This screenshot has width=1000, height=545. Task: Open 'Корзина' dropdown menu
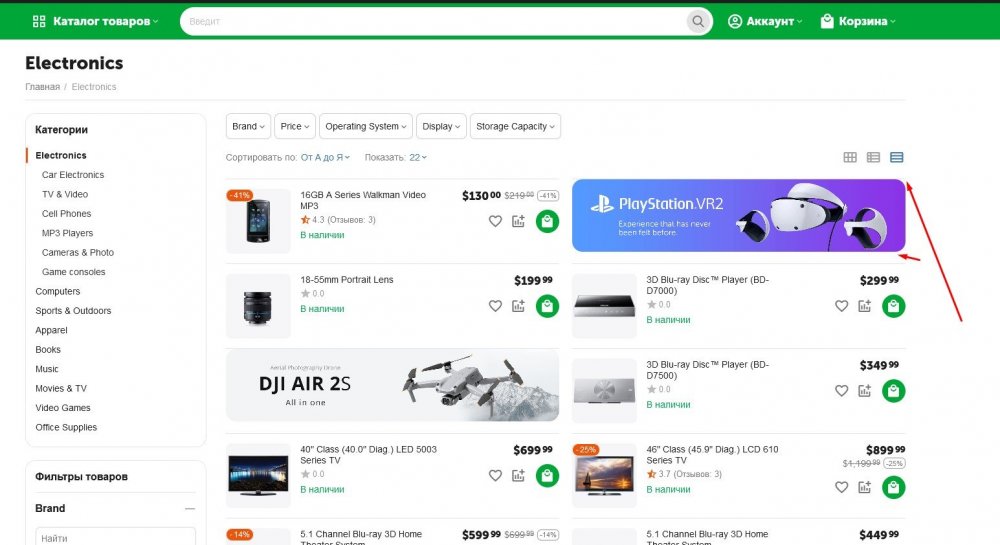pyautogui.click(x=858, y=21)
